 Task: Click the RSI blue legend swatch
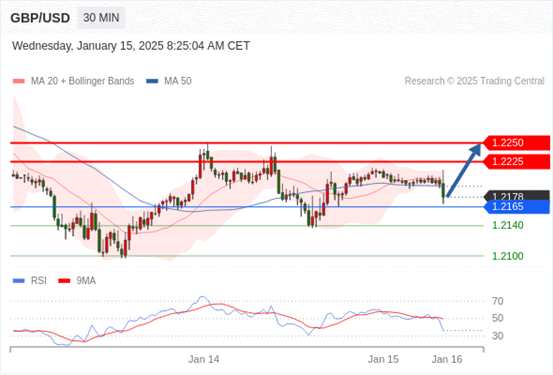coord(19,281)
